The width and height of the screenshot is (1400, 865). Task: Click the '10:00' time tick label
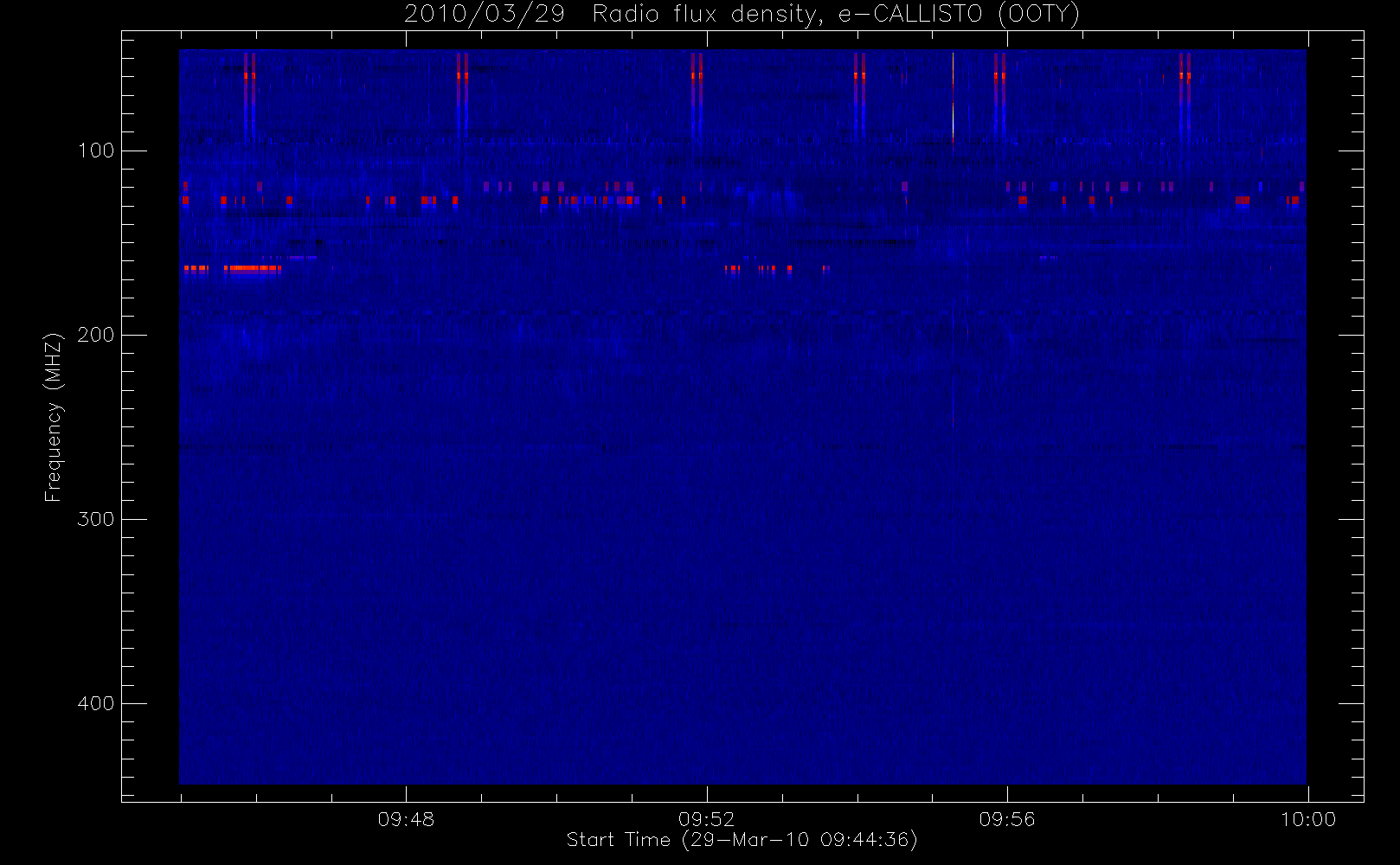[x=1308, y=819]
